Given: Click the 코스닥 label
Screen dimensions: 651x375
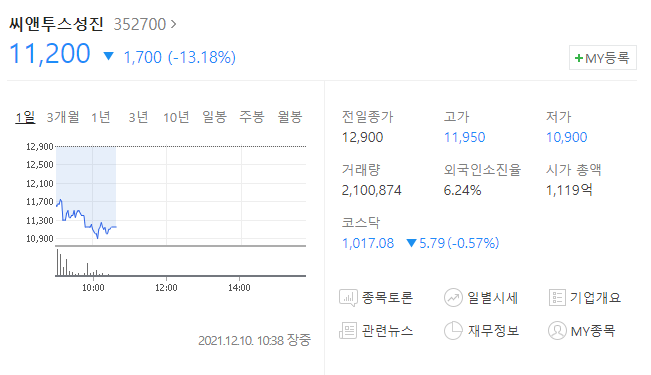Looking at the screenshot, I should point(360,223).
